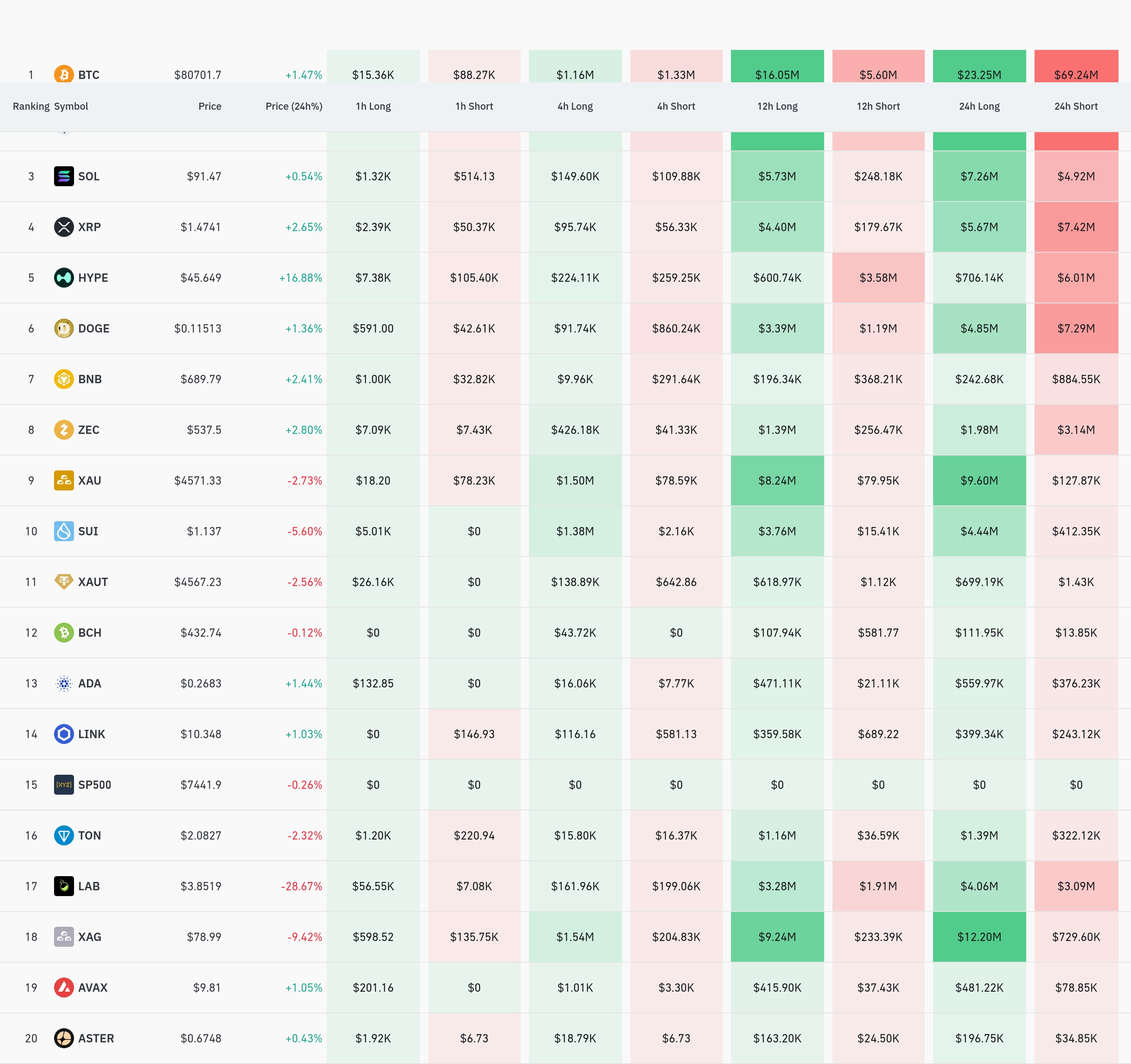Click XAUT 1h Long value "$26.16K"

[x=373, y=582]
